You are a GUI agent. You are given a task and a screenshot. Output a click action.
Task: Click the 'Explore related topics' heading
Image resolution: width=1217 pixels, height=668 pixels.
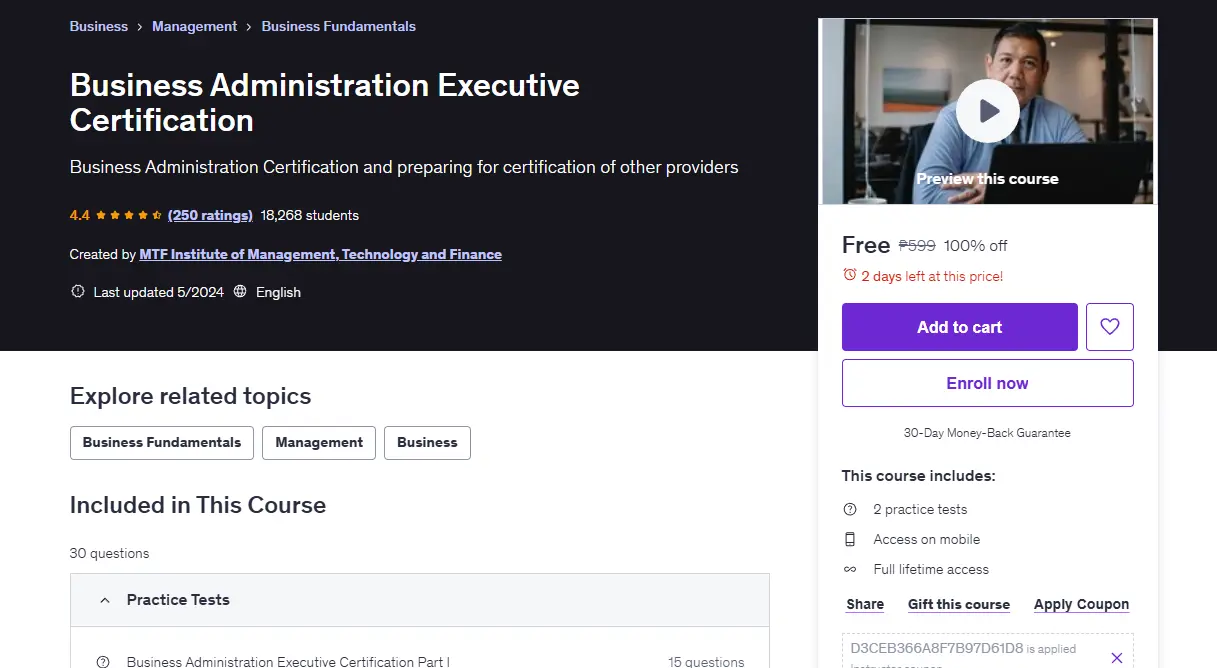191,396
